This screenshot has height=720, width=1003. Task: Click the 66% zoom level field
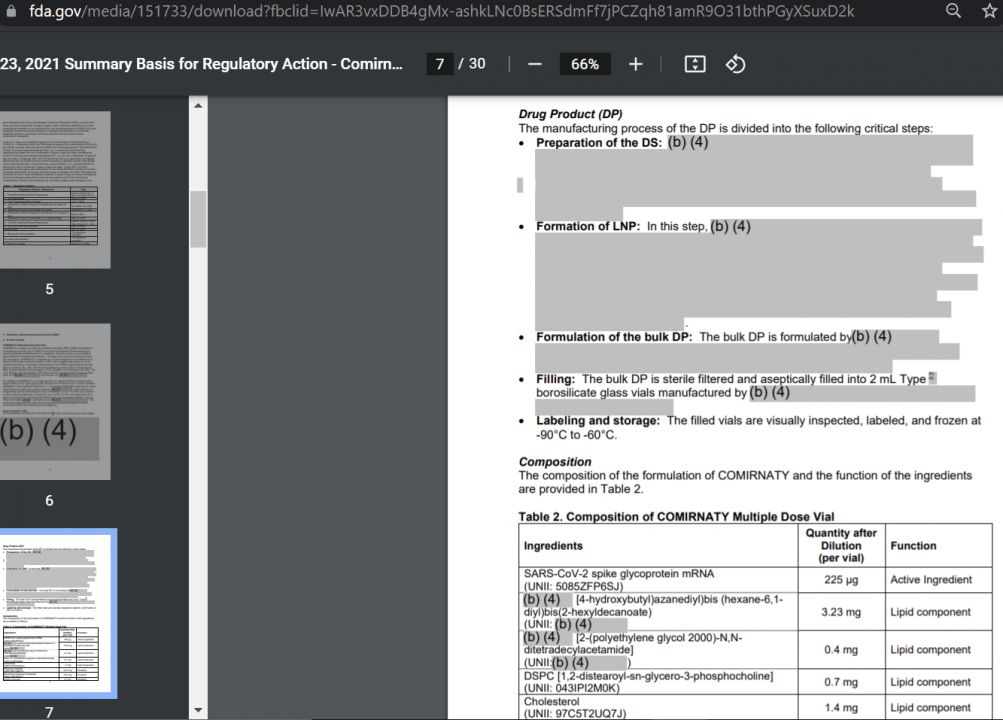[585, 64]
